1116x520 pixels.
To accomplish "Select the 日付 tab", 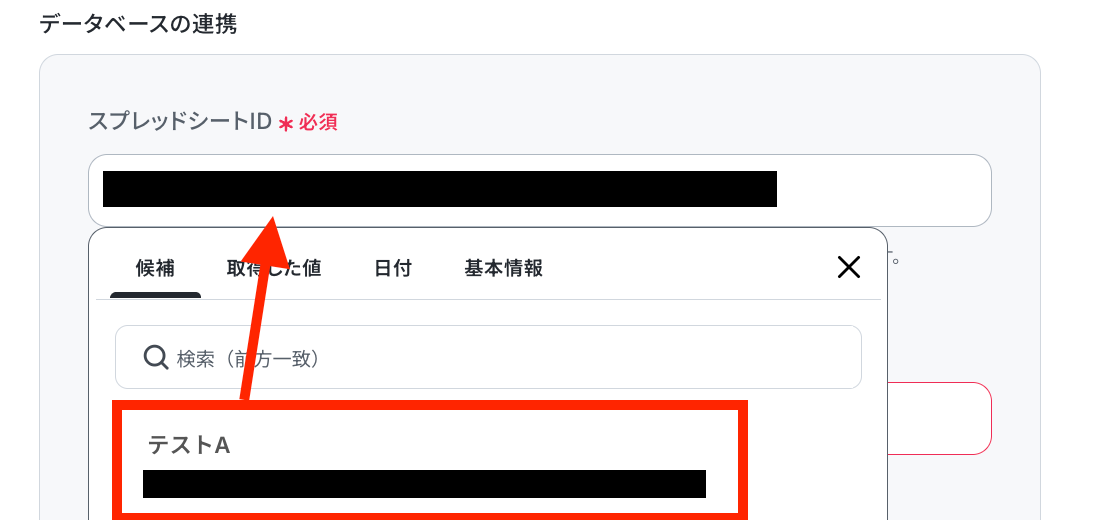I will (393, 268).
